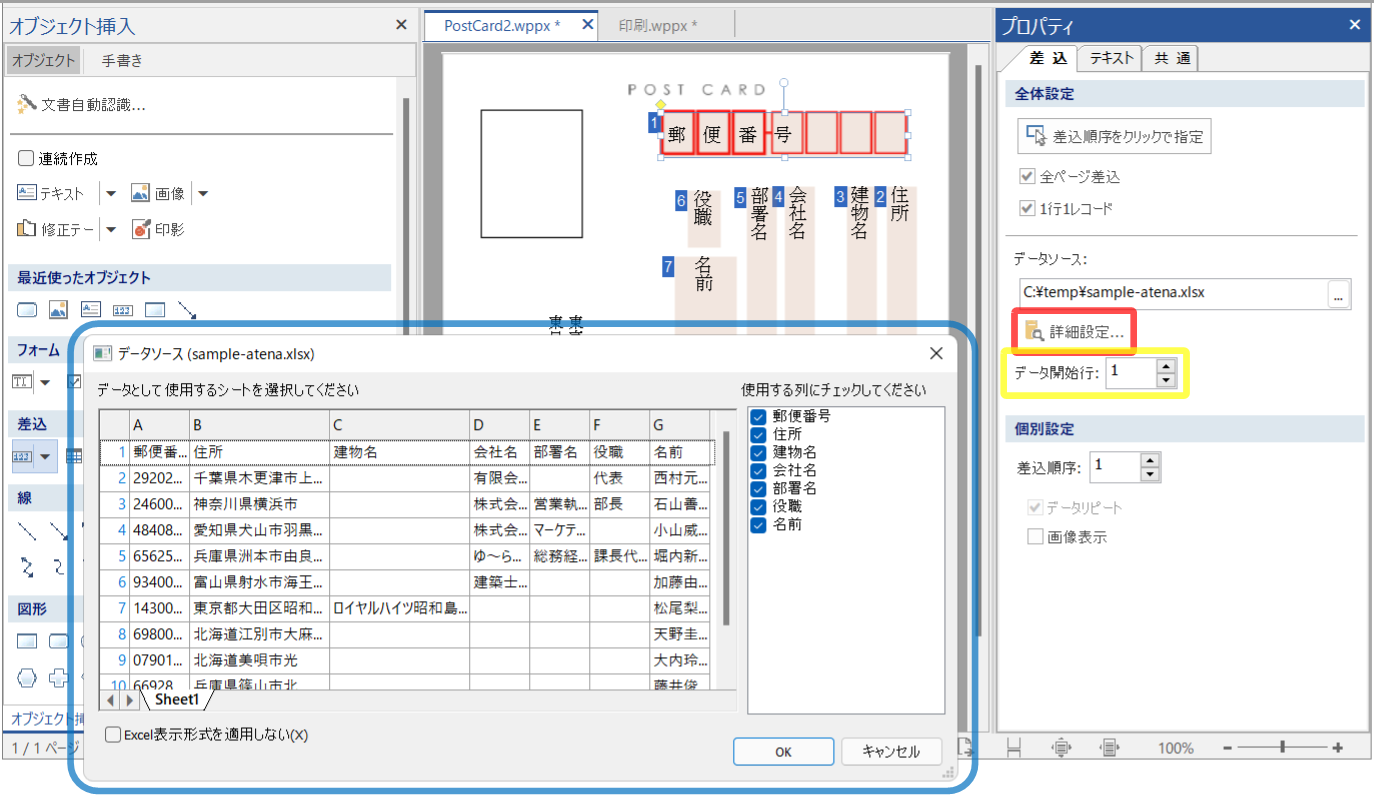The height and width of the screenshot is (799, 1374).
Task: Select the 郵便番号 merge field on postcard
Action: pyautogui.click(x=784, y=133)
